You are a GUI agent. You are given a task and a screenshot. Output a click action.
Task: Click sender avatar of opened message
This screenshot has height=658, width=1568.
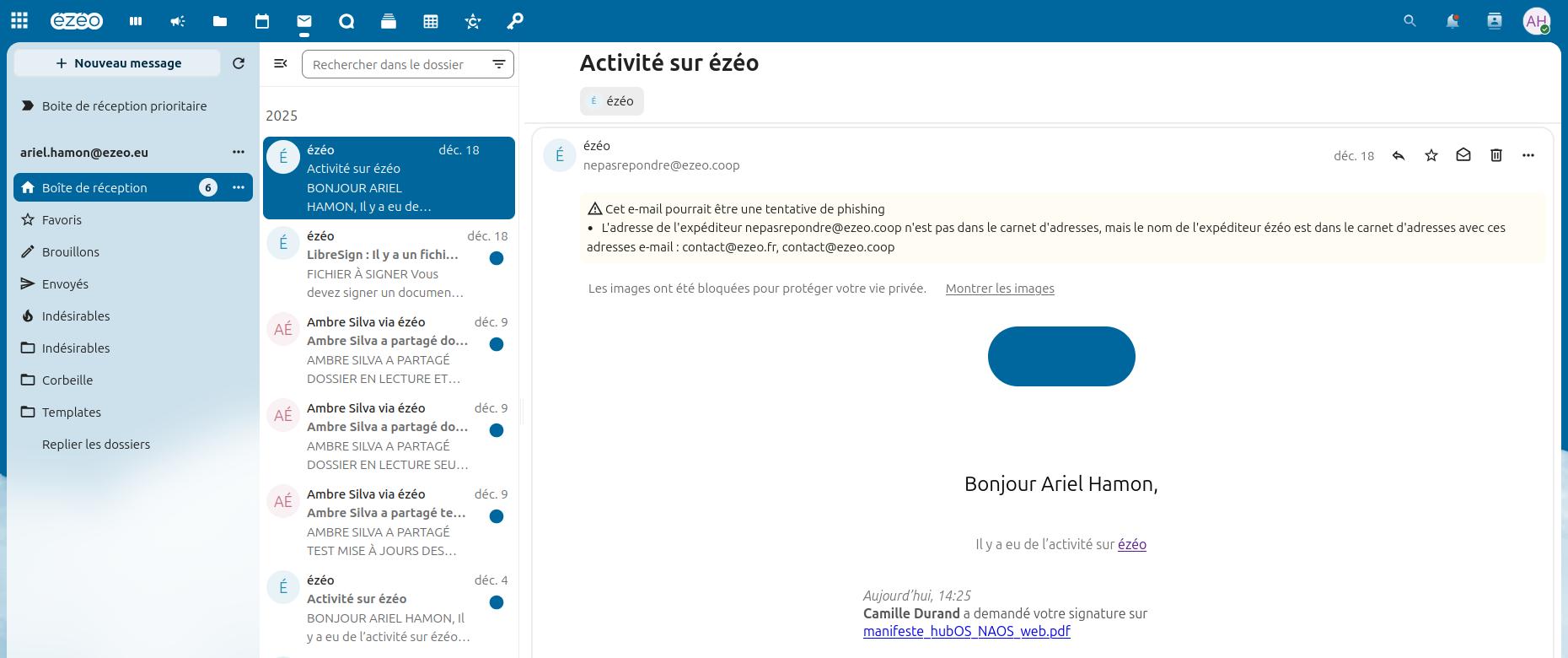560,155
